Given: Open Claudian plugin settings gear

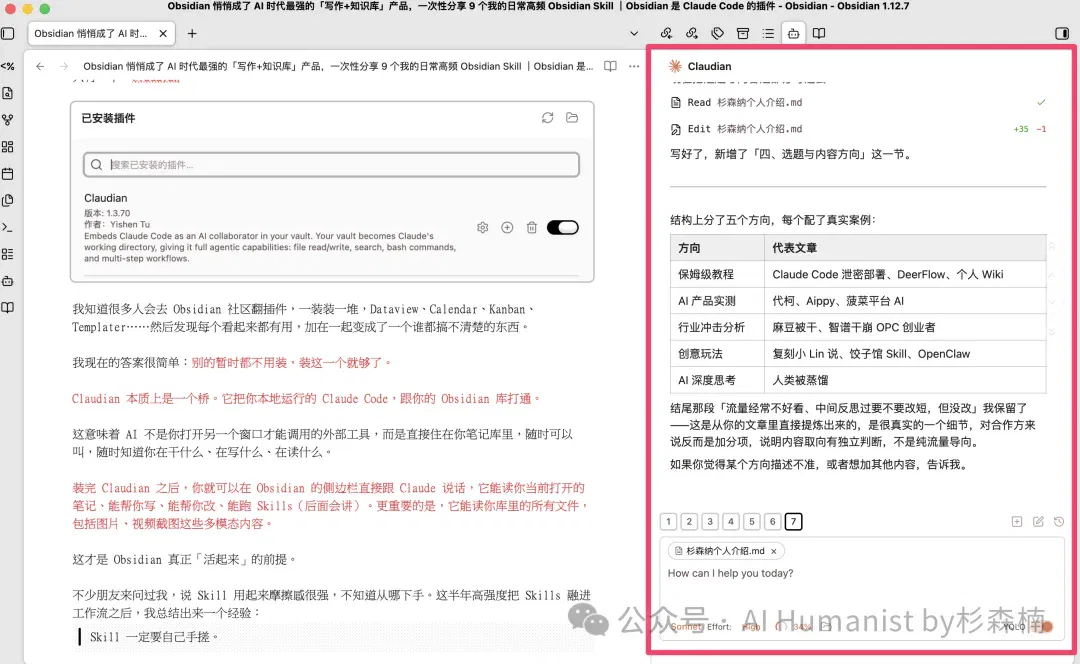Looking at the screenshot, I should [x=482, y=227].
